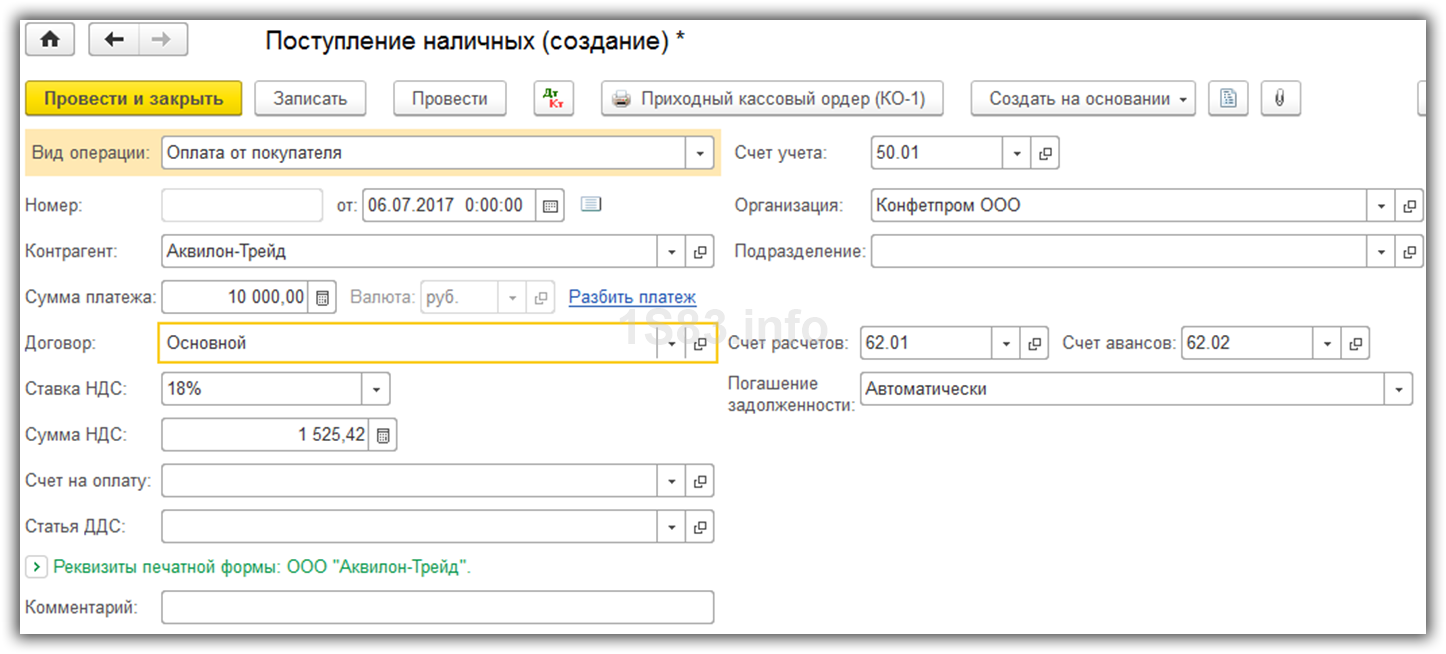The height and width of the screenshot is (654, 1446).
Task: Expand Реквизиты печатной формы section
Action: [36, 567]
